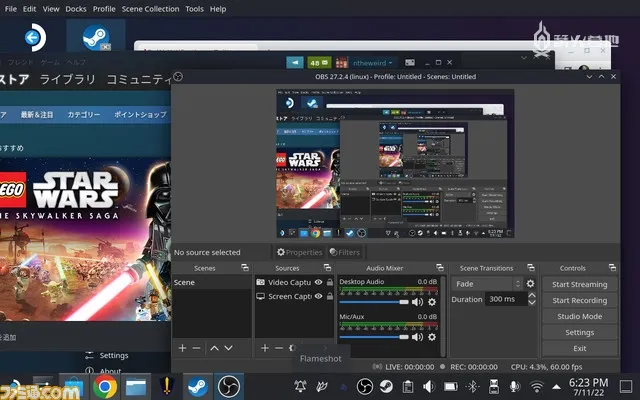Open the Profile menu
This screenshot has height=400, width=640.
click(x=104, y=9)
